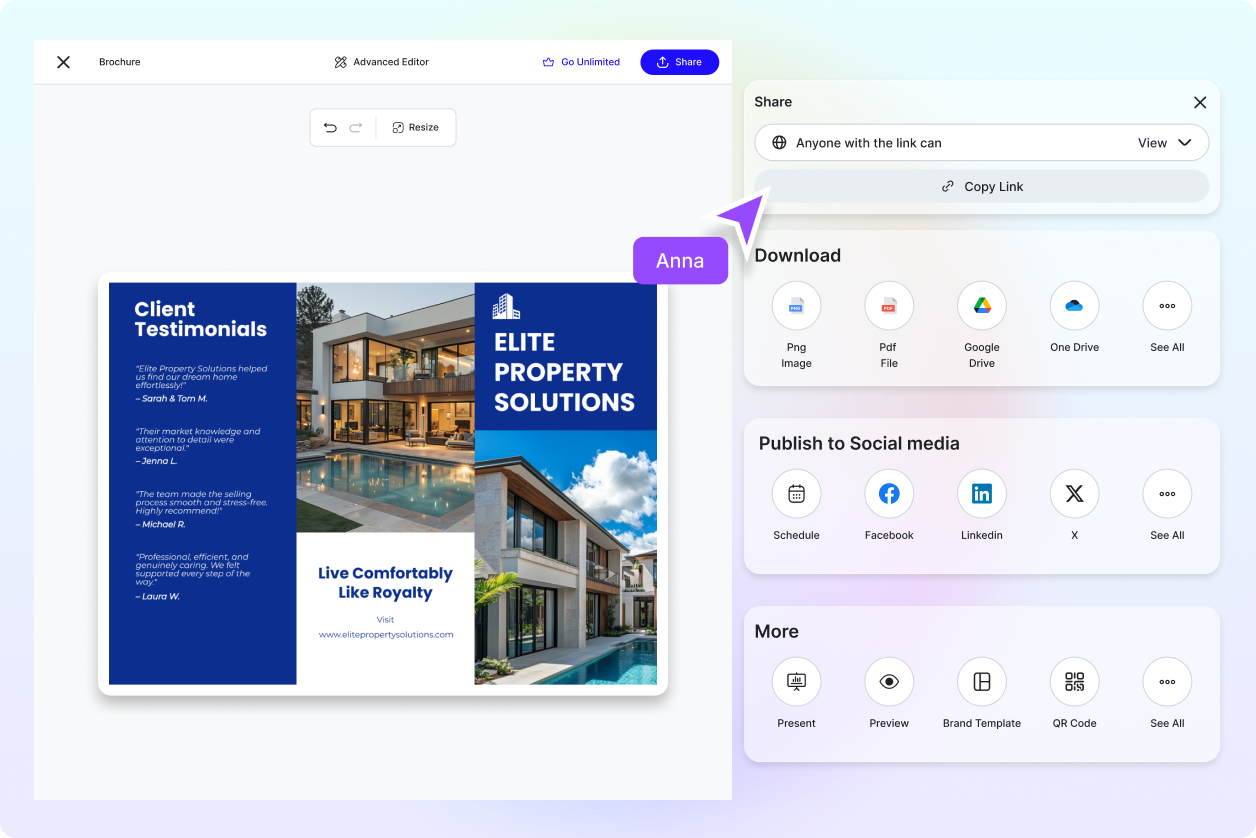Click the www.elitepropertysolutions.com text
Image resolution: width=1256 pixels, height=838 pixels.
(x=386, y=634)
